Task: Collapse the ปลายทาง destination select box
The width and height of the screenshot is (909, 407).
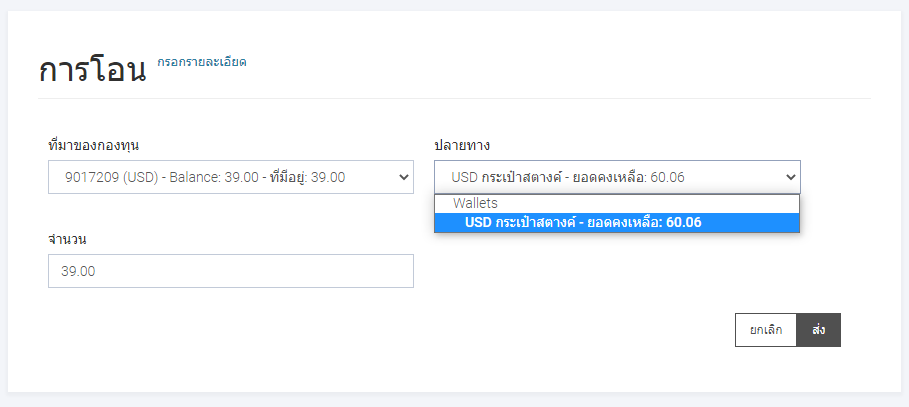Action: [x=617, y=177]
